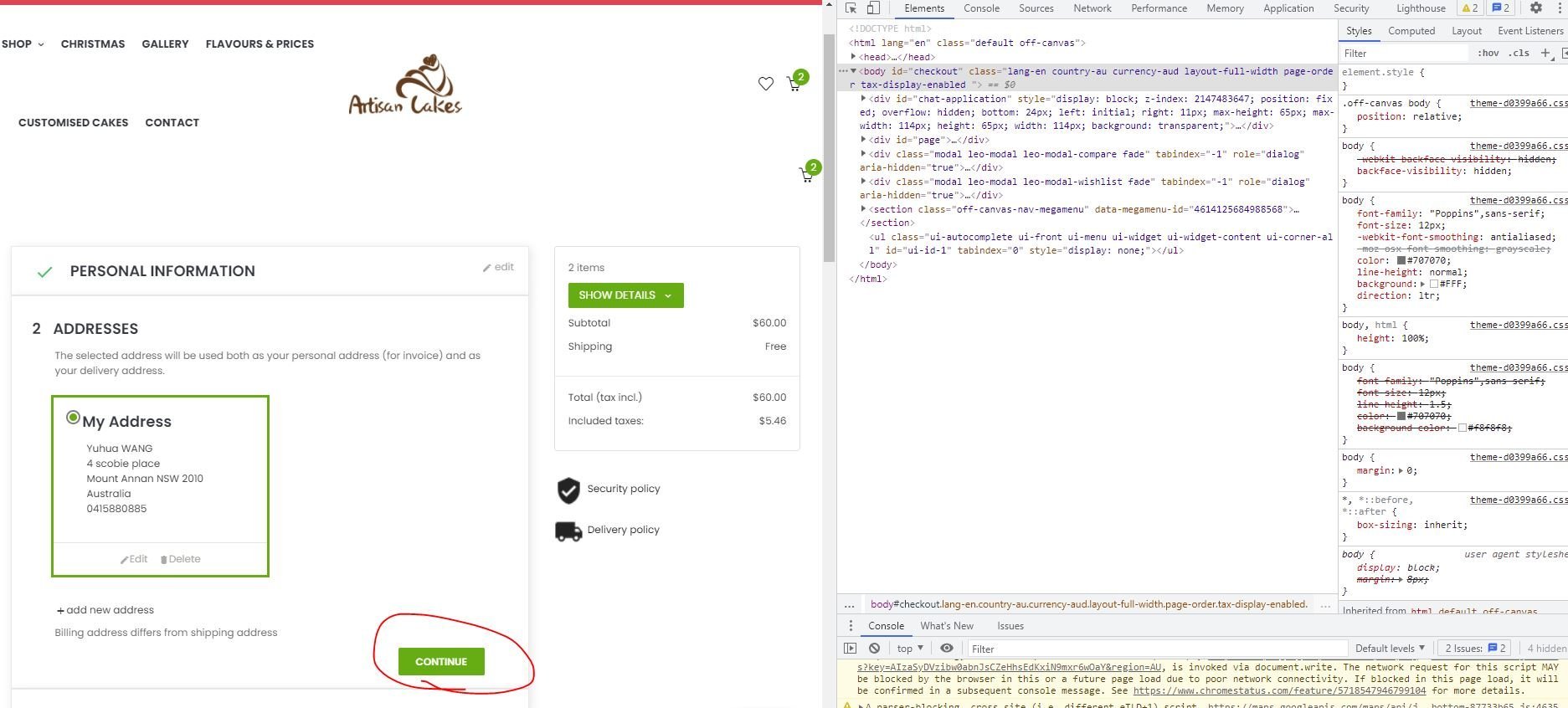
Task: Switch to the Lighthouse tab
Action: [1421, 8]
